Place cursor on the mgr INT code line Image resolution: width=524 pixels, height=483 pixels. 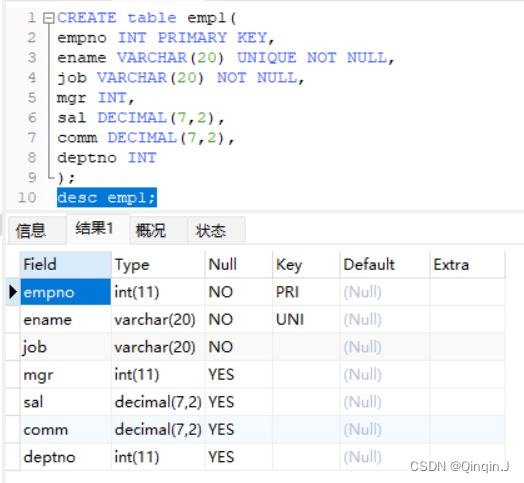tap(96, 98)
